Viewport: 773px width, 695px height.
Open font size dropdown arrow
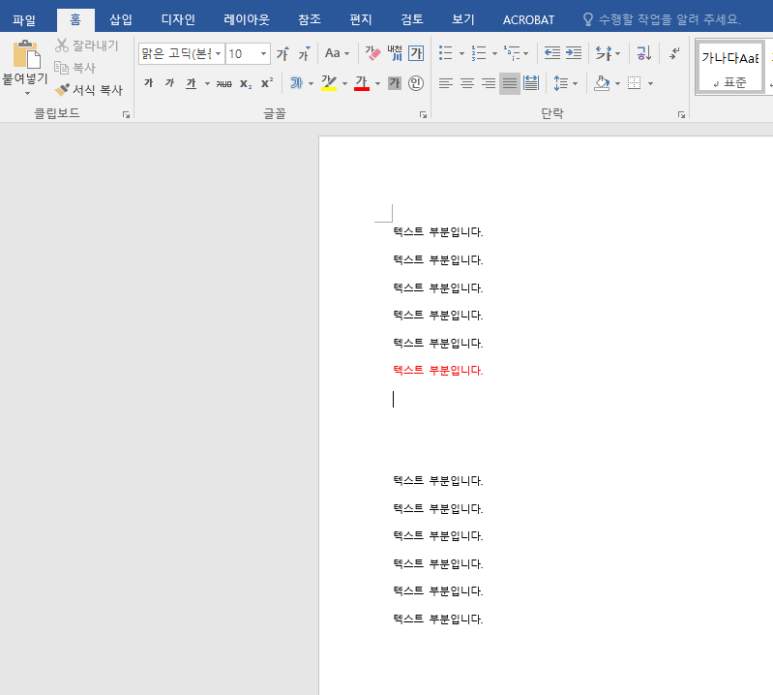(264, 53)
